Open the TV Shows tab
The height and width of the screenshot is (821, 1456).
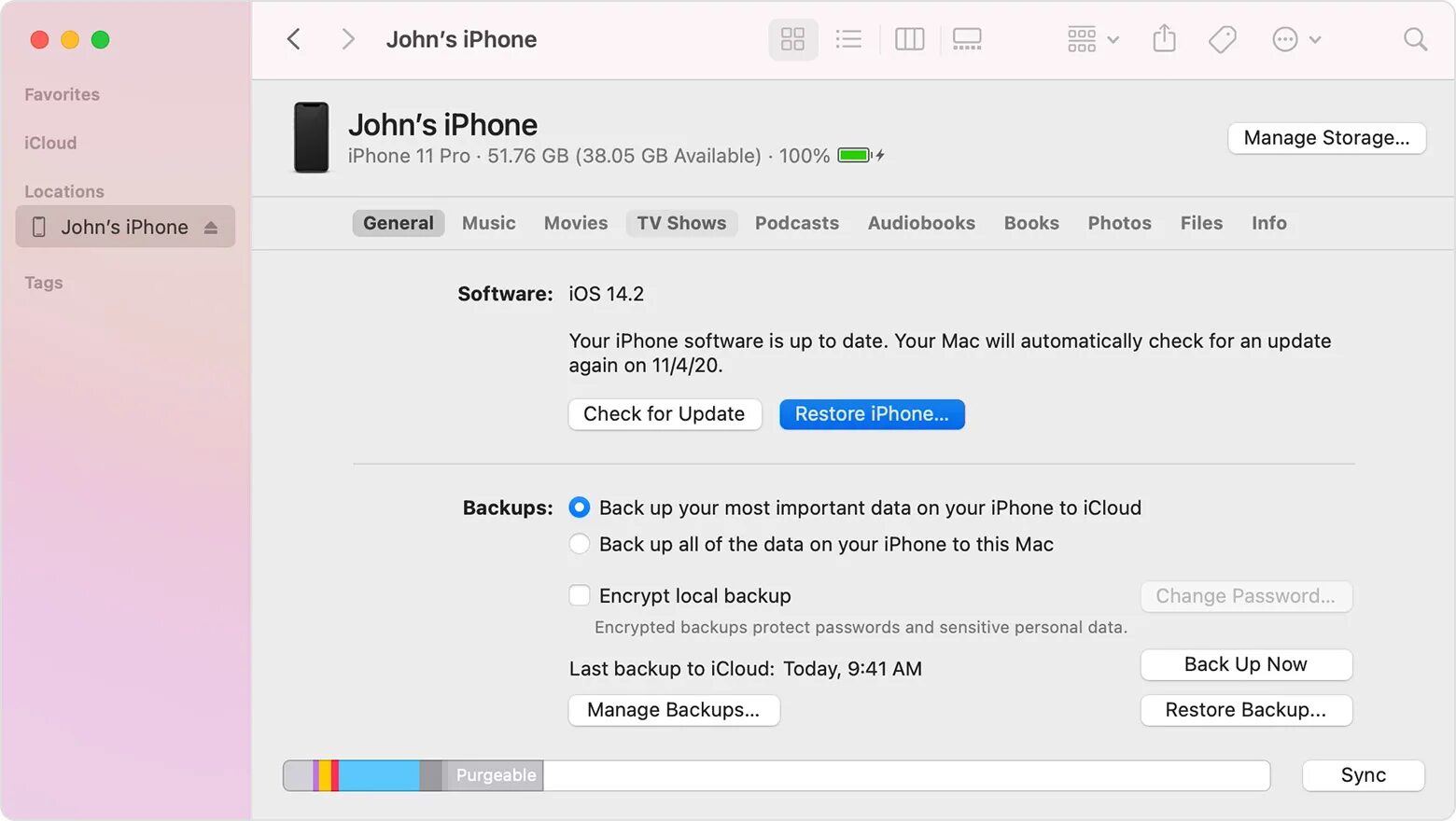tap(681, 223)
